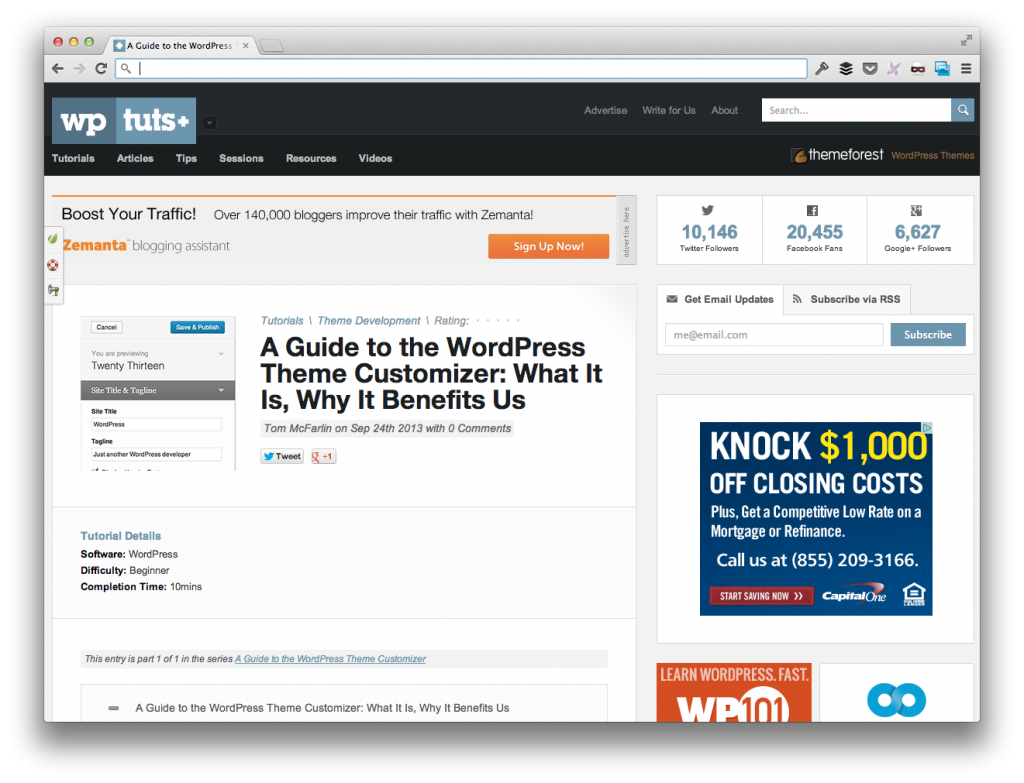Collapse the series list with minus icon
Screen dimensions: 1024x783
click(x=114, y=708)
